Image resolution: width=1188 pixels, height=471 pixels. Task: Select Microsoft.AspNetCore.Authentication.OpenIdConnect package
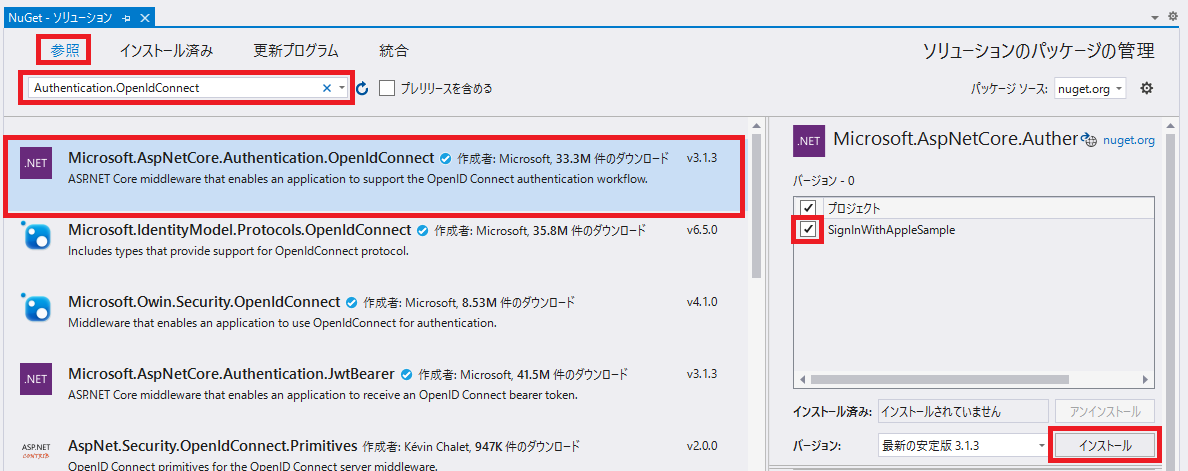[x=374, y=176]
